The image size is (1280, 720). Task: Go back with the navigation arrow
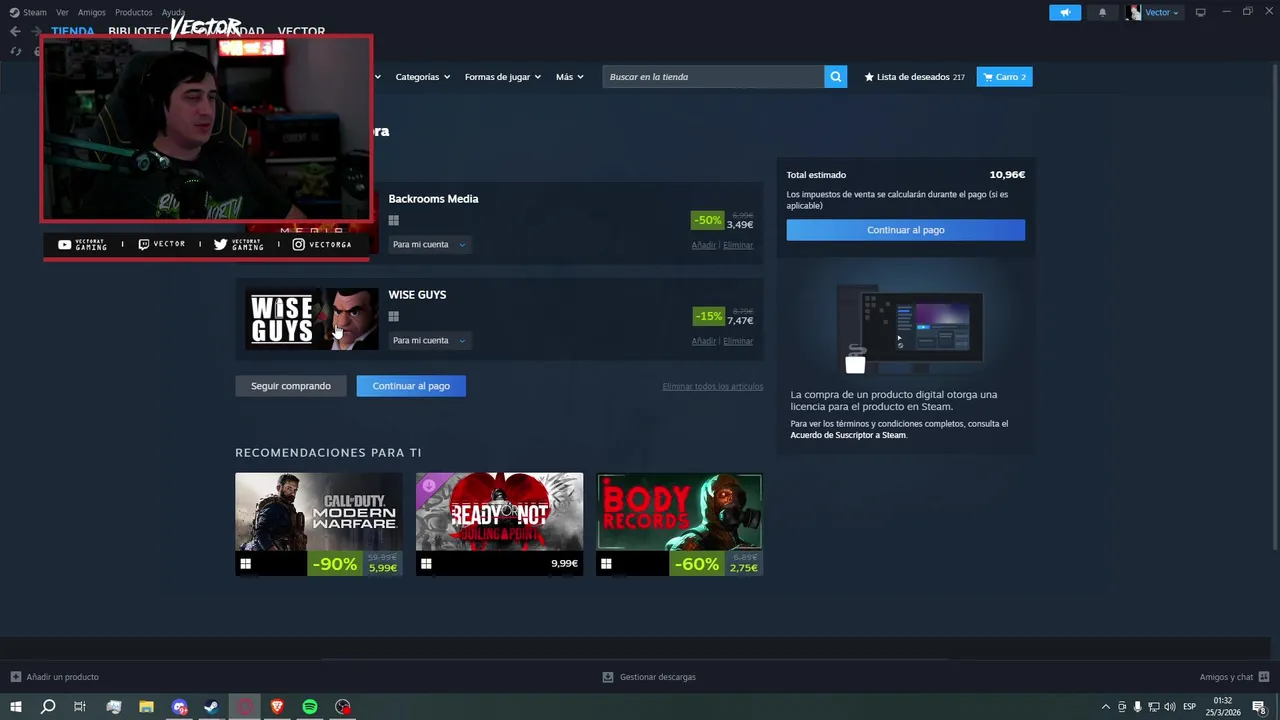point(15,31)
